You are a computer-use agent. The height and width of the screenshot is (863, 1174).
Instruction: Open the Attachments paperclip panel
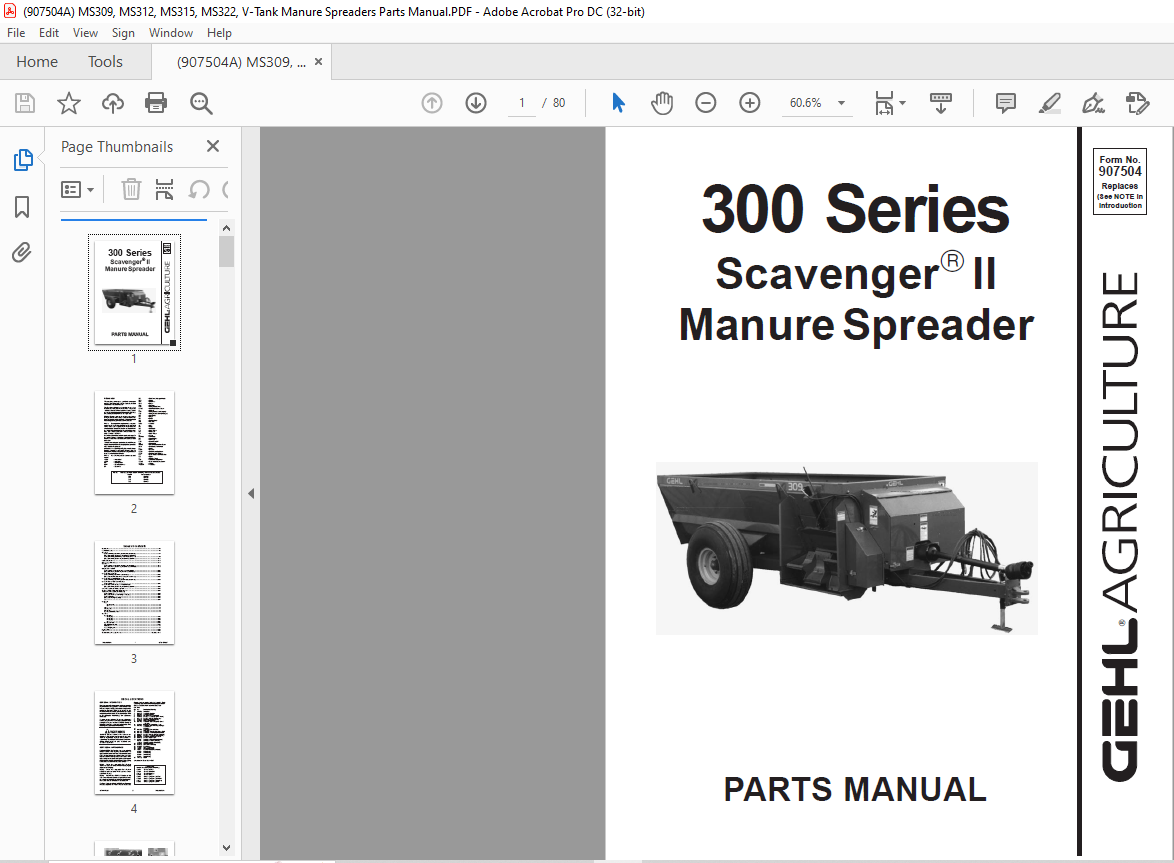[22, 253]
